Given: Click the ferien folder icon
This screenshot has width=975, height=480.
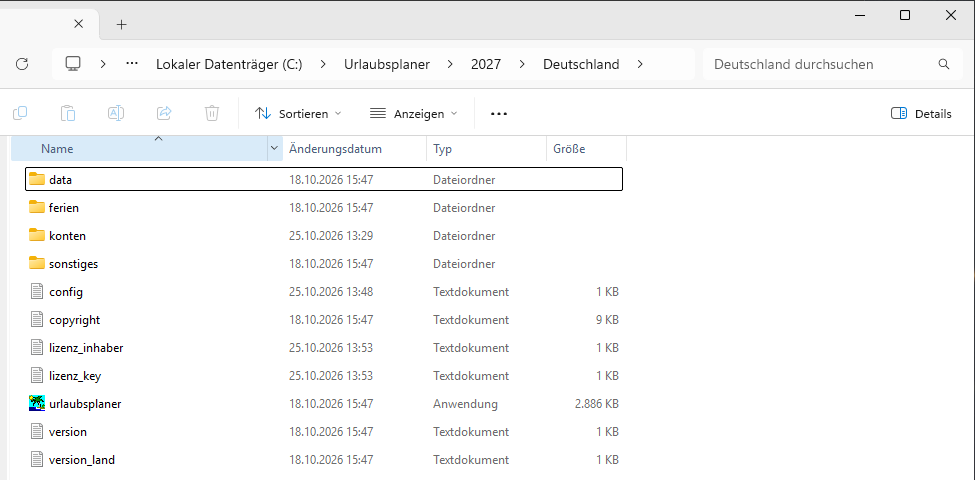Looking at the screenshot, I should [37, 208].
